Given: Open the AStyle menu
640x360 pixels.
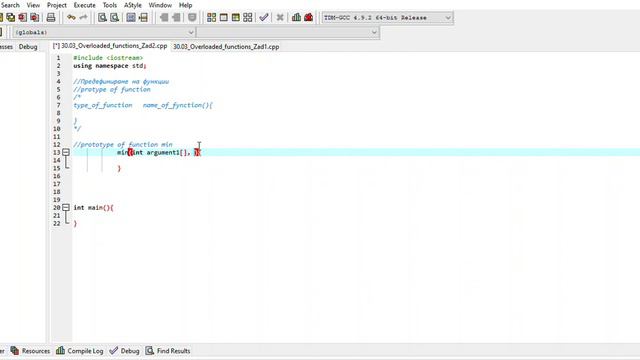Looking at the screenshot, I should click(x=133, y=5).
